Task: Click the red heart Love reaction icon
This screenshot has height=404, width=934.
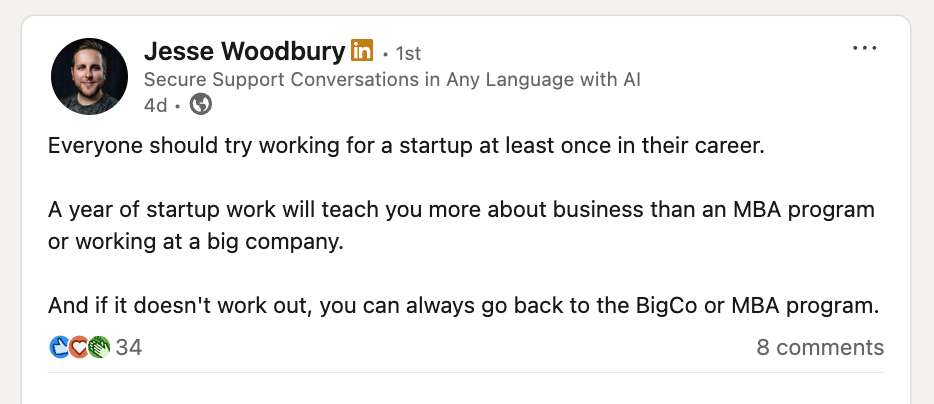Action: click(x=79, y=347)
